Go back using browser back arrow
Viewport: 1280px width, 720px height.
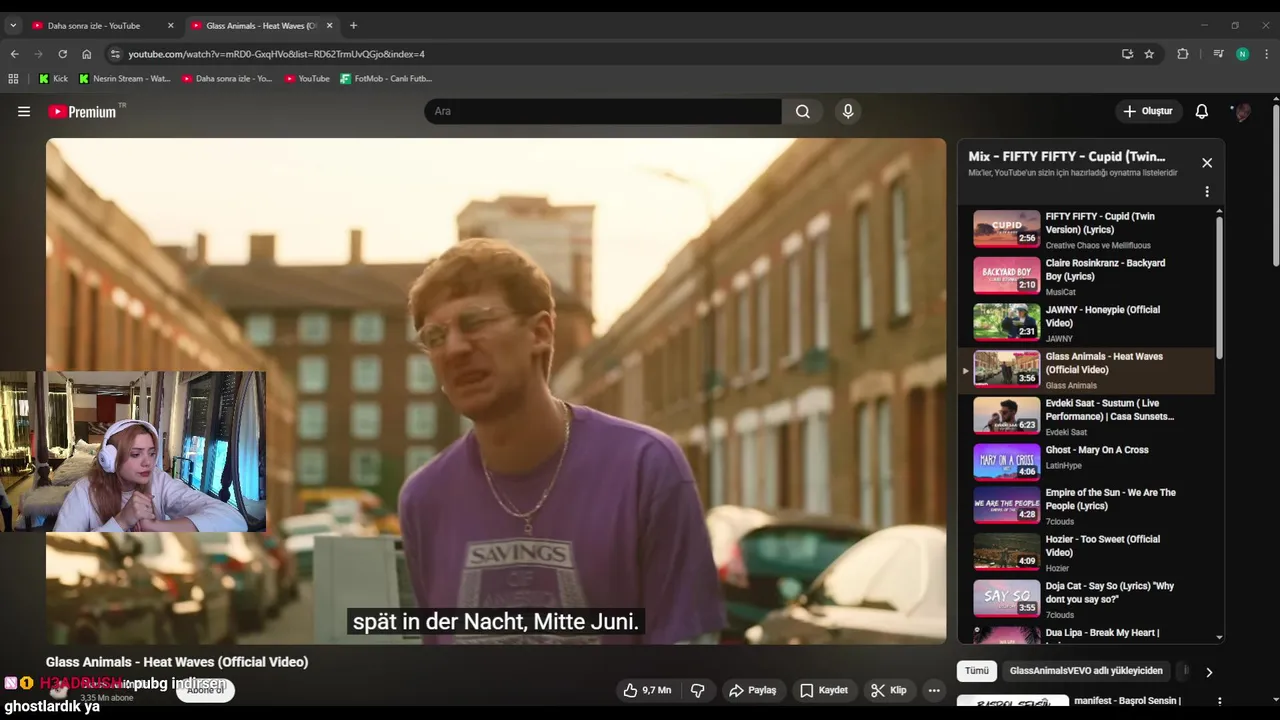point(14,54)
